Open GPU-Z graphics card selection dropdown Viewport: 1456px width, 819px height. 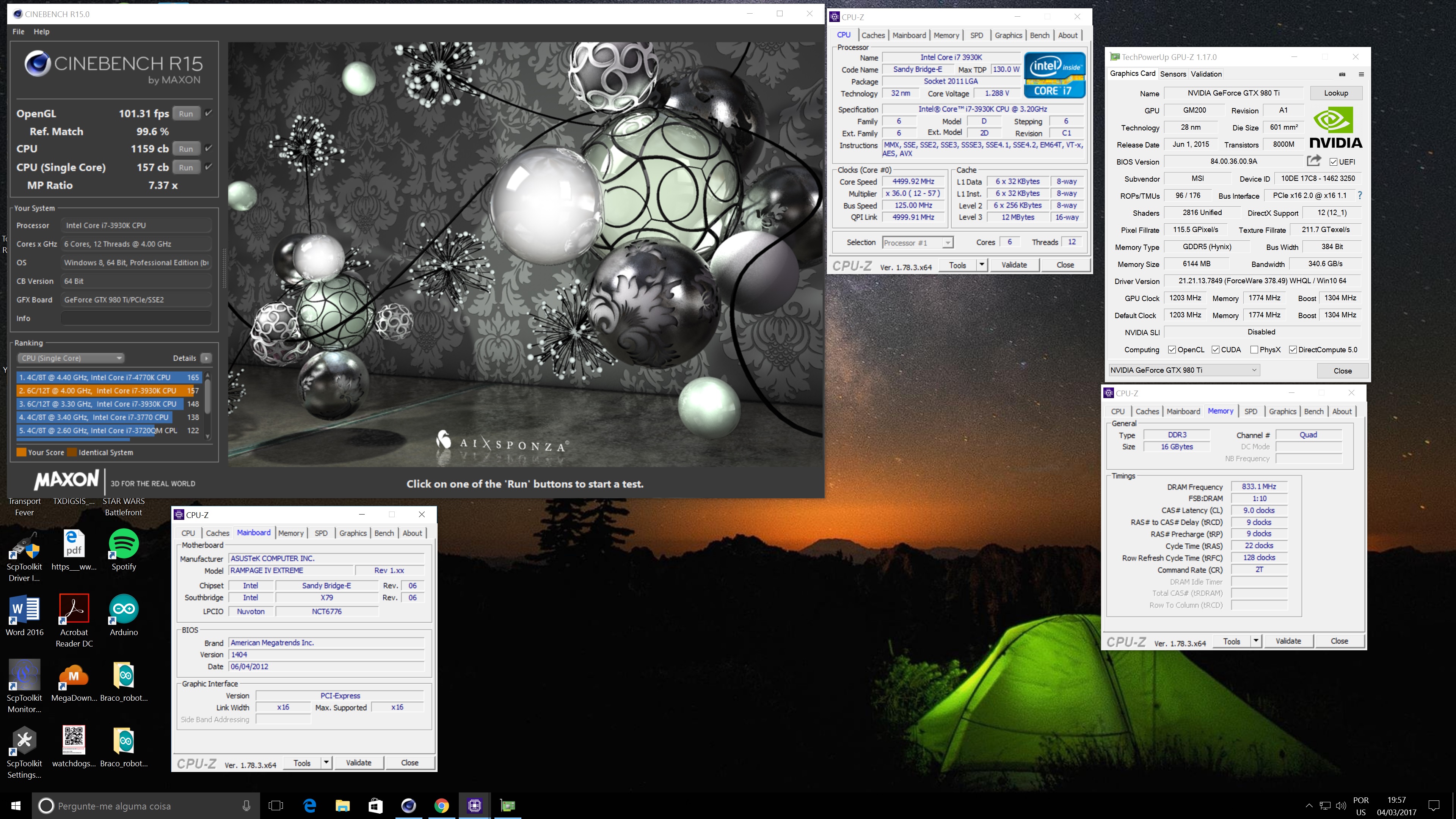[x=1183, y=370]
